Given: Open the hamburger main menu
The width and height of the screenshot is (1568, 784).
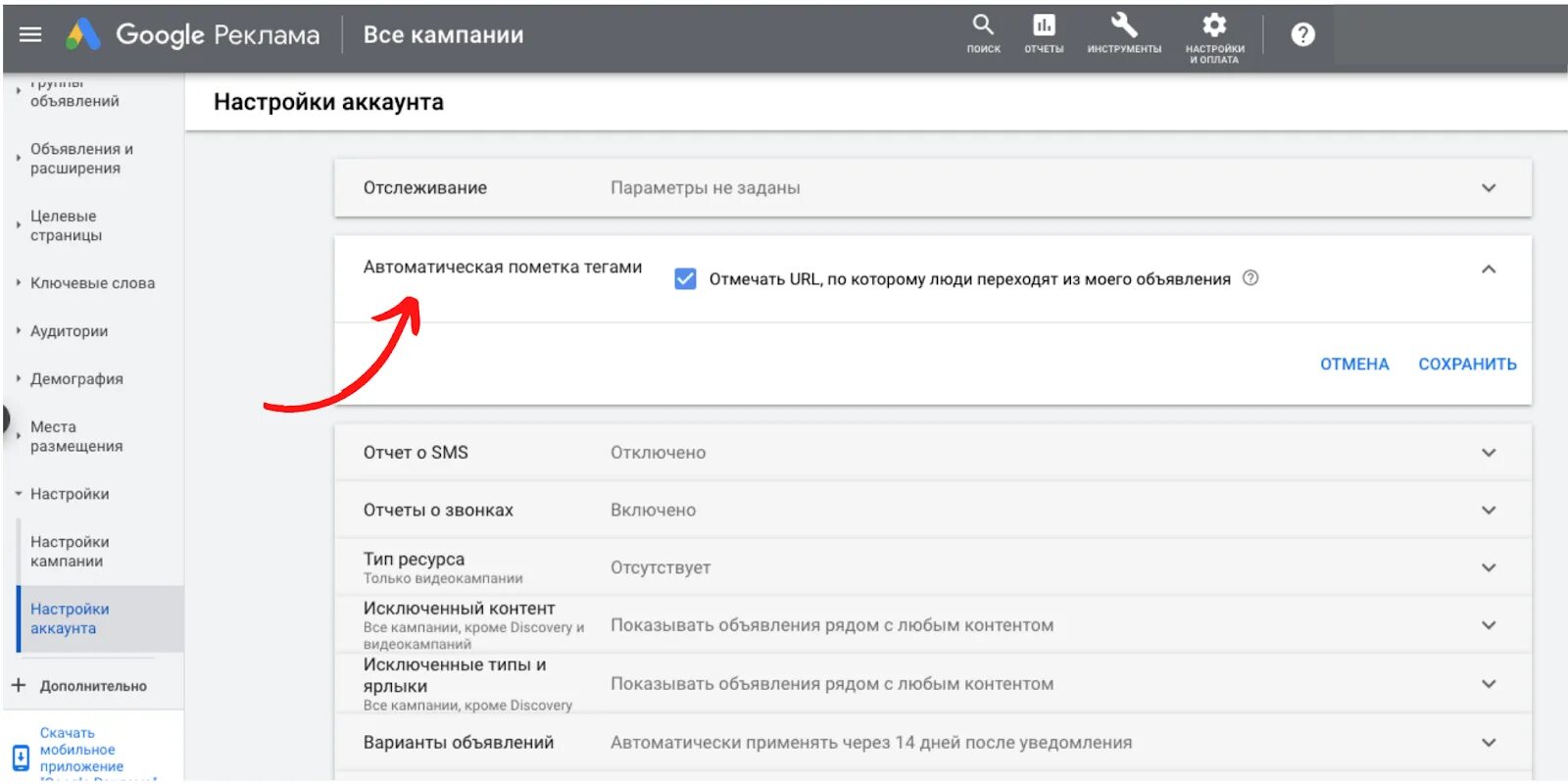Looking at the screenshot, I should pyautogui.click(x=30, y=34).
